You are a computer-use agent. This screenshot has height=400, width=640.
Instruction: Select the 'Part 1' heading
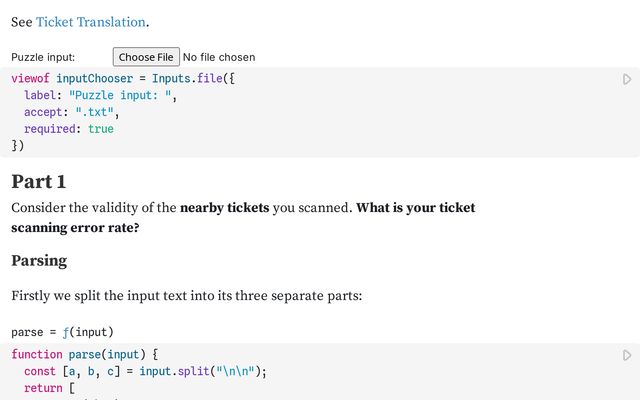point(38,181)
